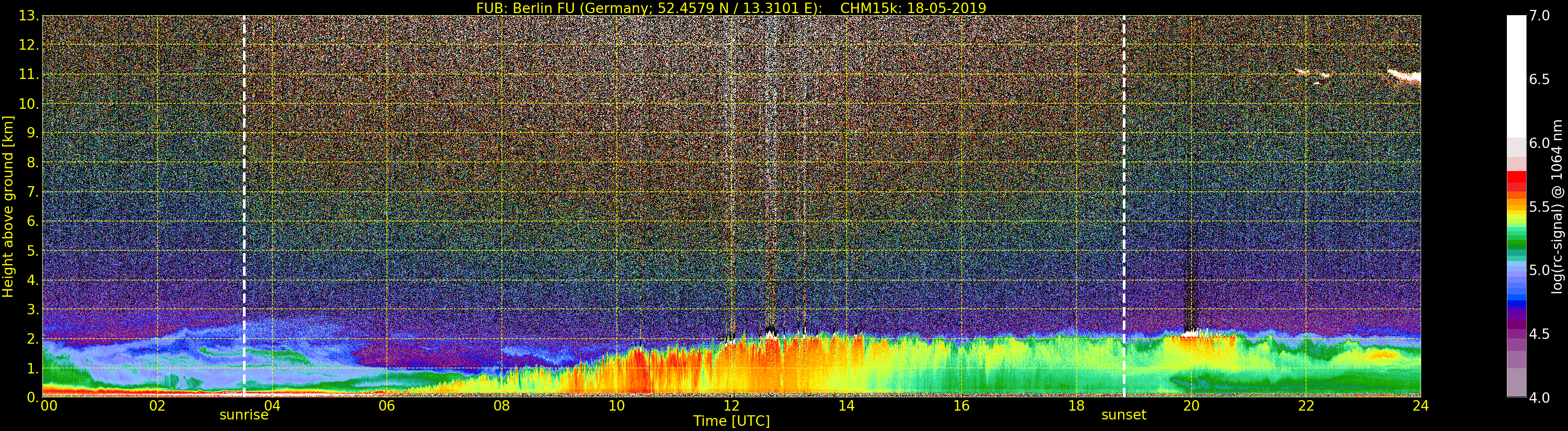This screenshot has width=1568, height=431.
Task: Click the white dashed sunrise marker line
Action: tap(244, 206)
